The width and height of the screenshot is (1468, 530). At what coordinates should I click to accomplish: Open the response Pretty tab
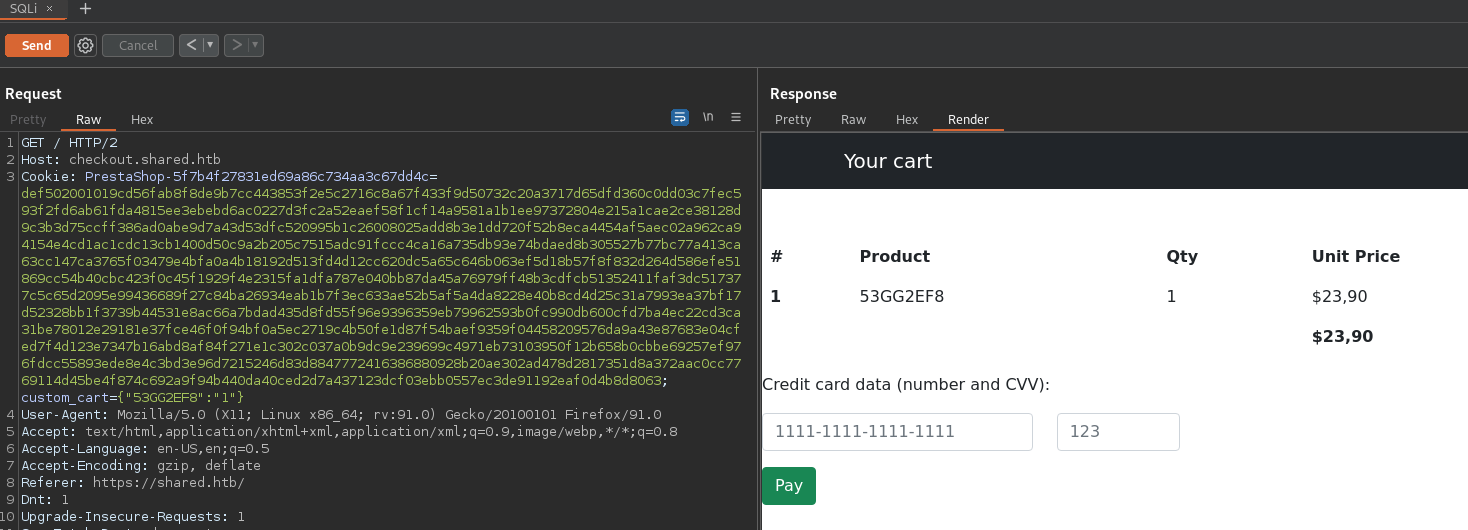click(793, 120)
